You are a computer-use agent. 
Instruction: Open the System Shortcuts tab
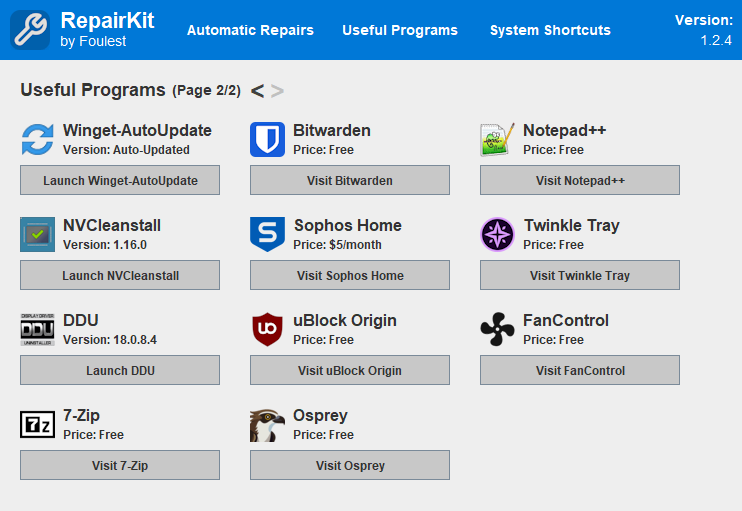[550, 30]
